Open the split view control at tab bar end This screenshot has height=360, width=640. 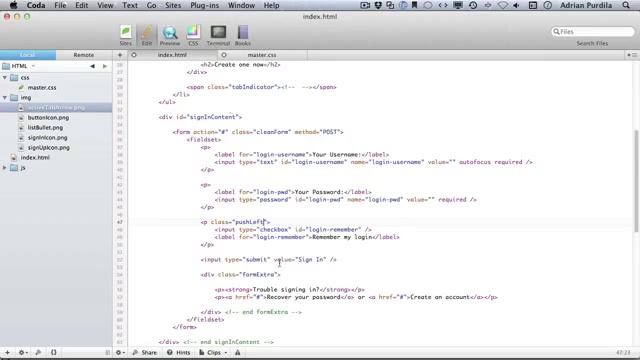tap(632, 55)
